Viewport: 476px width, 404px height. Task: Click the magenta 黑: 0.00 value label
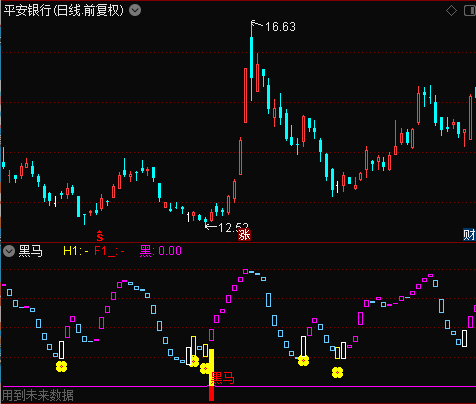(161, 251)
